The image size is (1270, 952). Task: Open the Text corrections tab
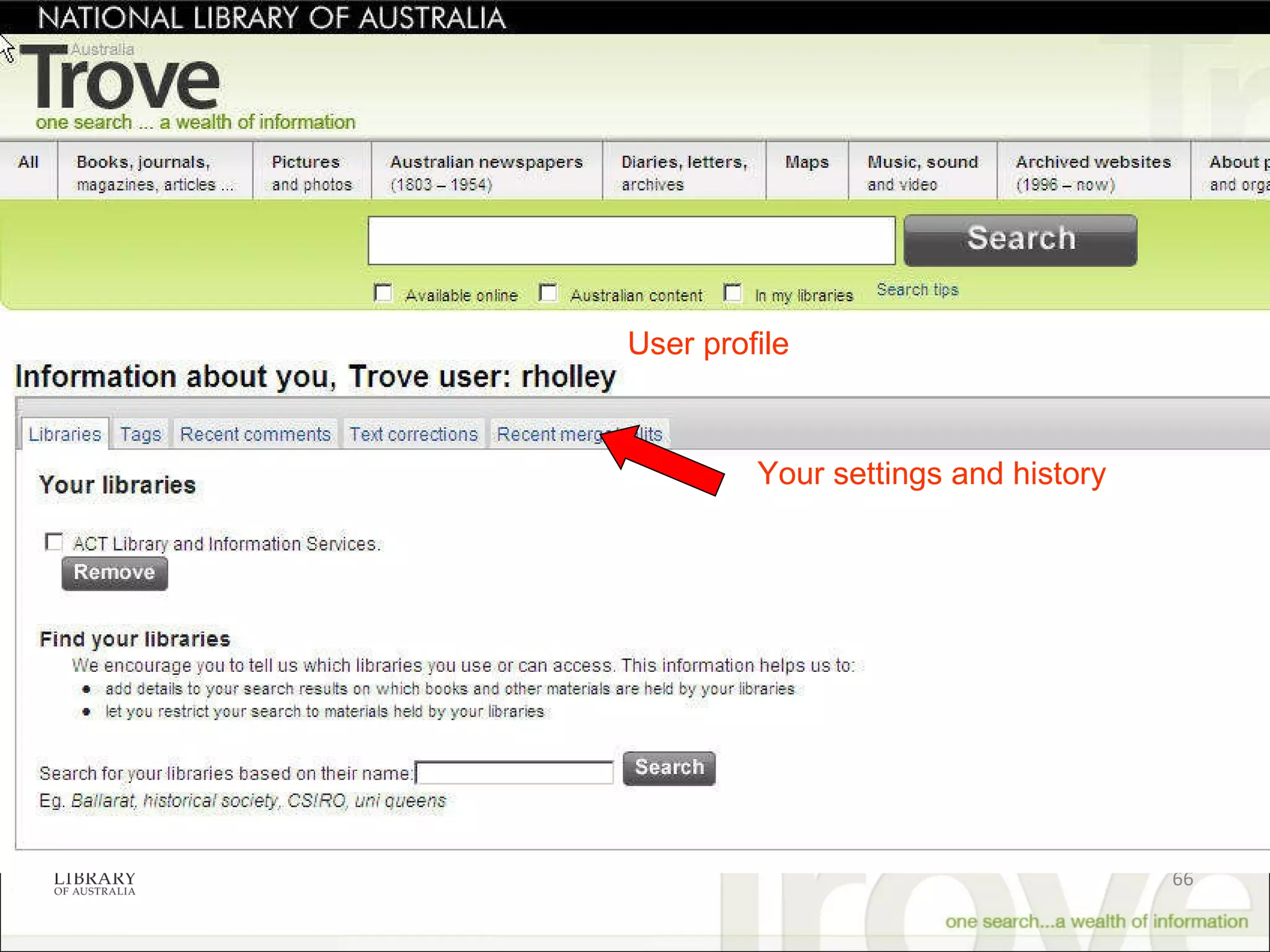tap(414, 434)
